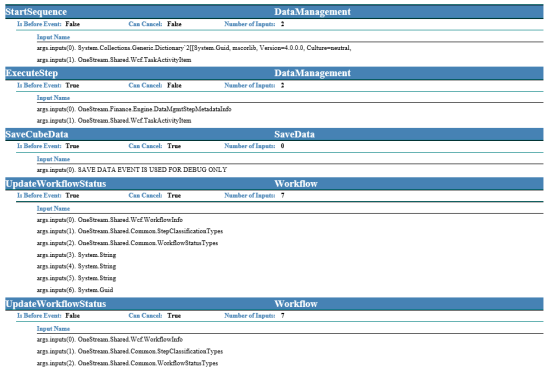The image size is (550, 373).
Task: Select the first DataManagement group label
Action: 312,12
